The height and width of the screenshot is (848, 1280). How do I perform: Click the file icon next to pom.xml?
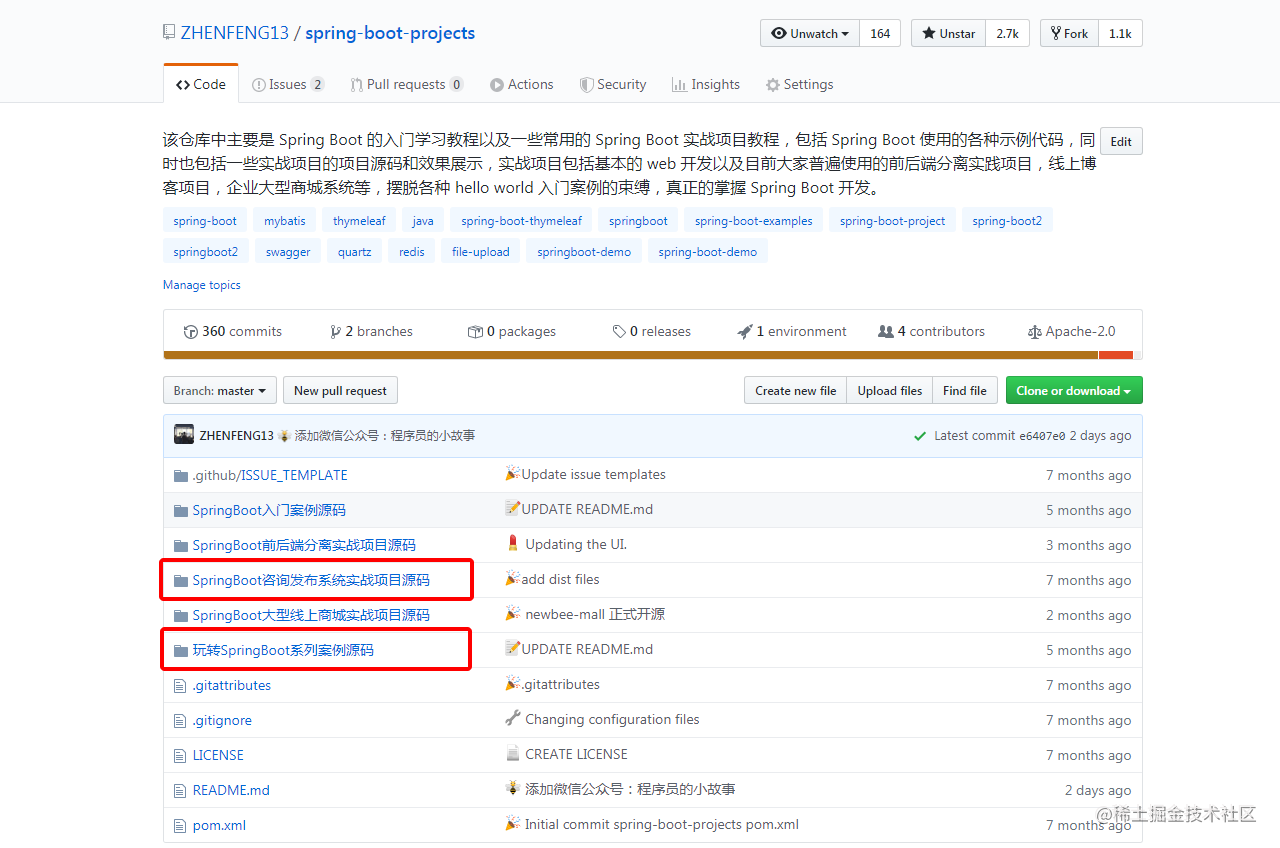point(180,825)
